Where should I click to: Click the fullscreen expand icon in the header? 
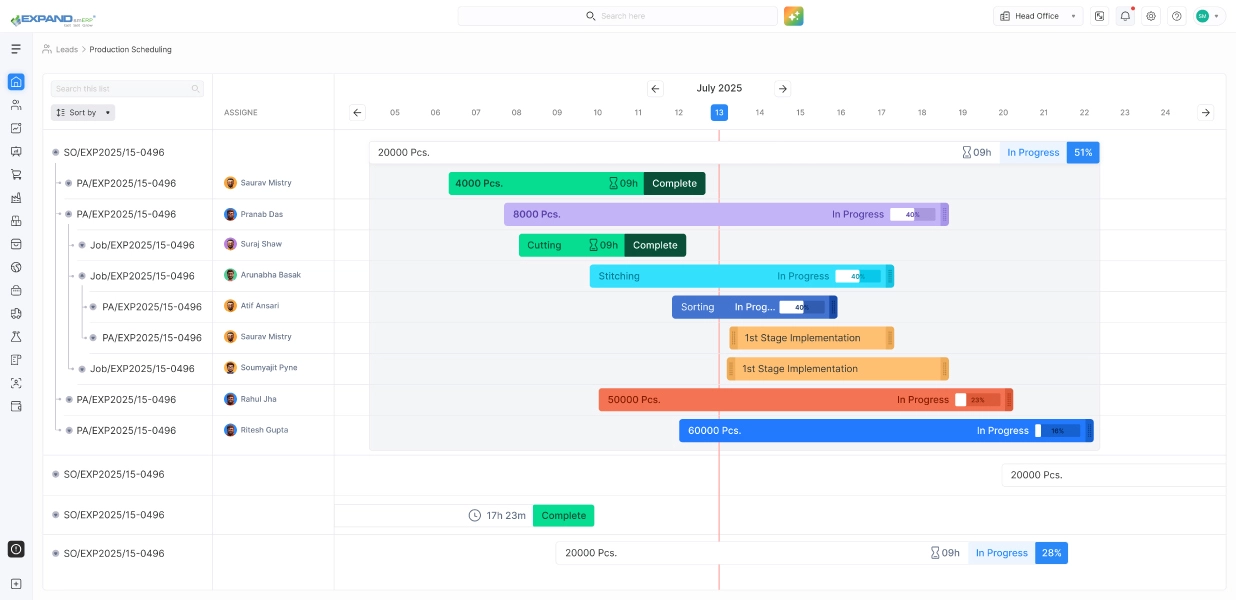tap(1100, 16)
